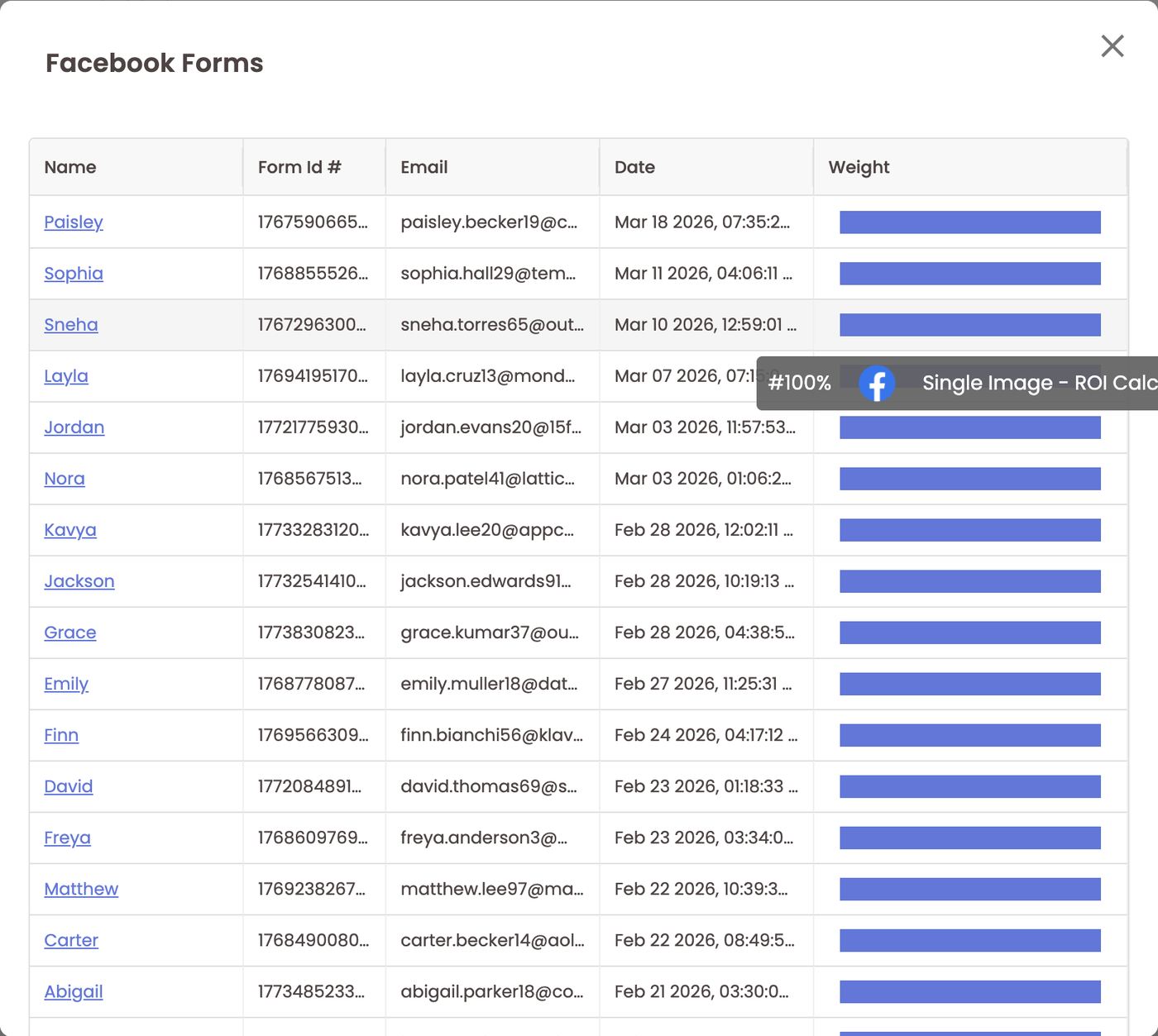This screenshot has height=1036, width=1158.
Task: Select email nora.patel41@lattic…
Action: click(x=487, y=479)
